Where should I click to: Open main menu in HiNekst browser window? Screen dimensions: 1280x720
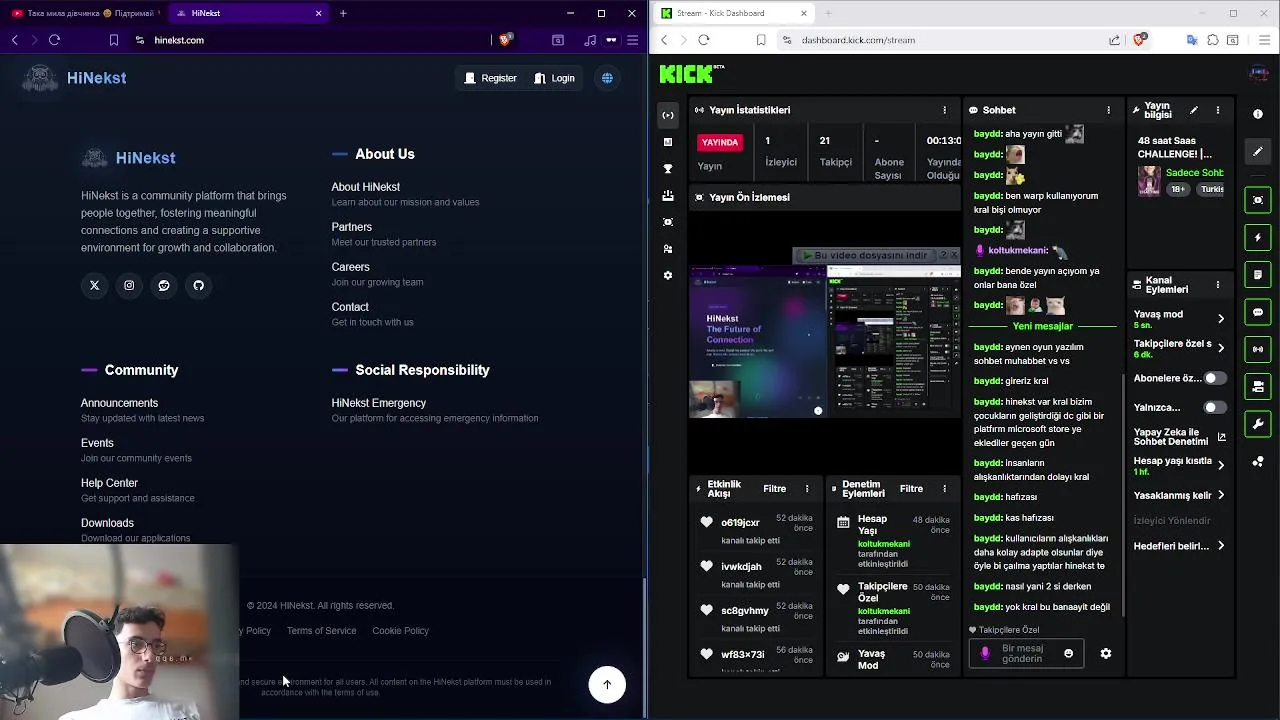pos(632,40)
